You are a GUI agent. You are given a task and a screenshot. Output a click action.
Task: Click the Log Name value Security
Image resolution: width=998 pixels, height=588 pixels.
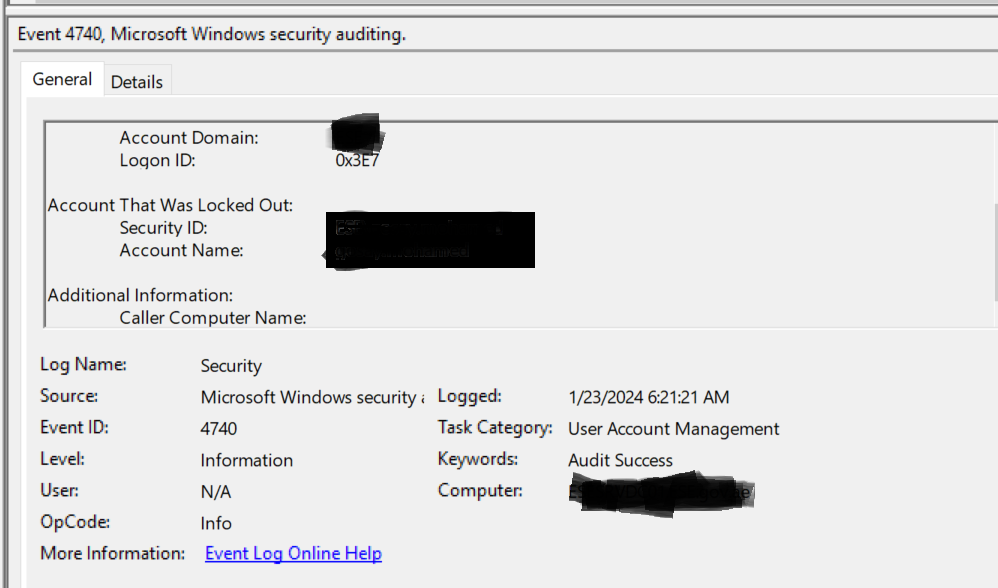pyautogui.click(x=231, y=366)
